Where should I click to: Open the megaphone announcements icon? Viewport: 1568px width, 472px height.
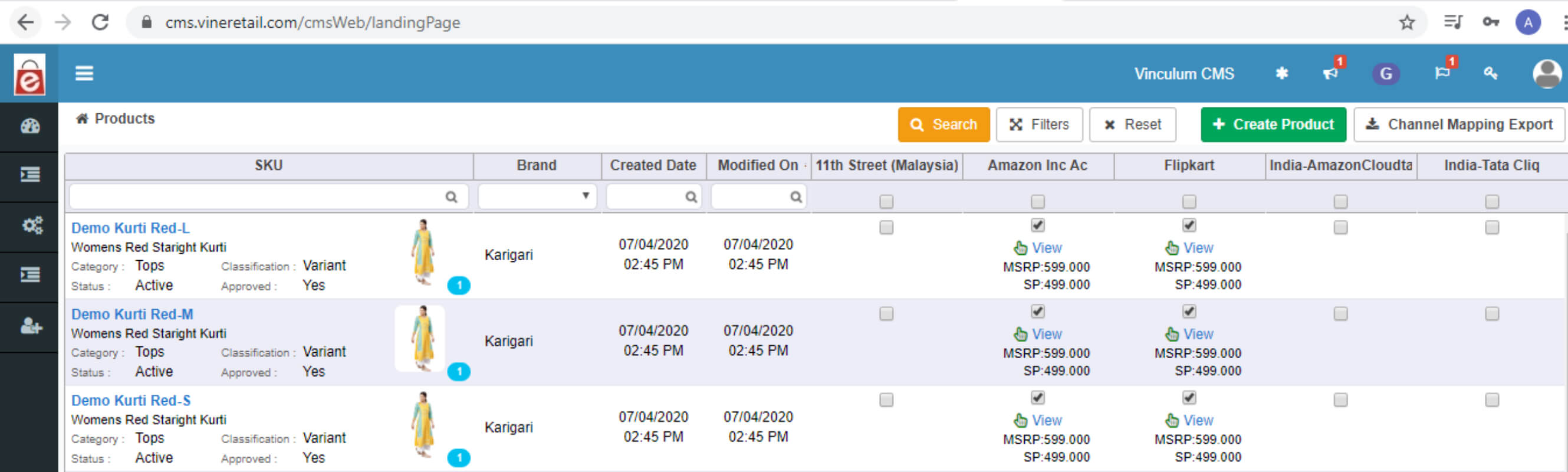(x=1330, y=73)
